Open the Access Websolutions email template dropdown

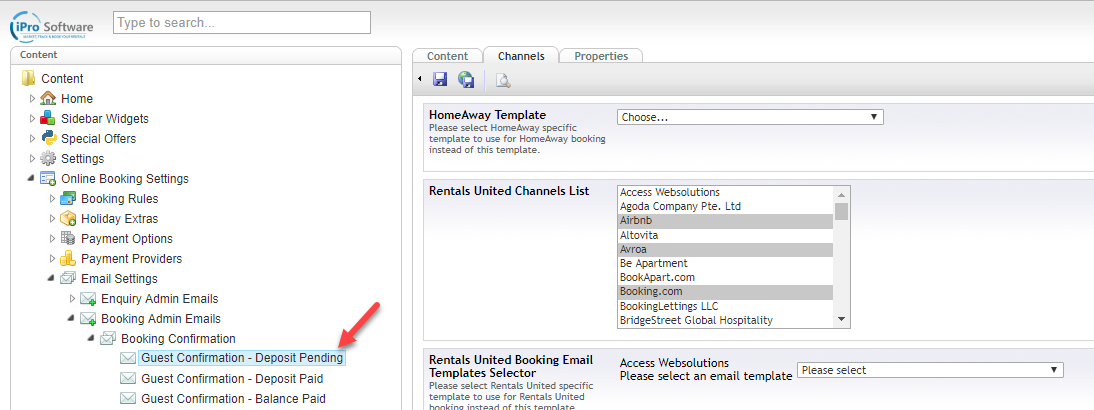[x=930, y=370]
